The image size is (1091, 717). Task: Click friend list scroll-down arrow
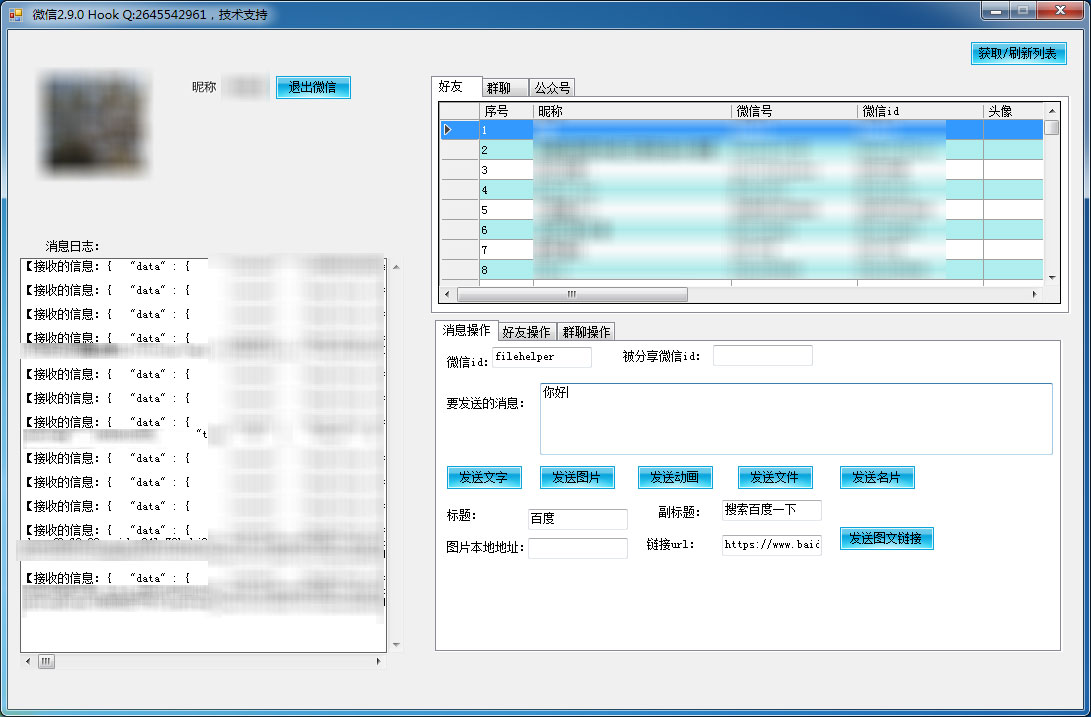pyautogui.click(x=1051, y=277)
